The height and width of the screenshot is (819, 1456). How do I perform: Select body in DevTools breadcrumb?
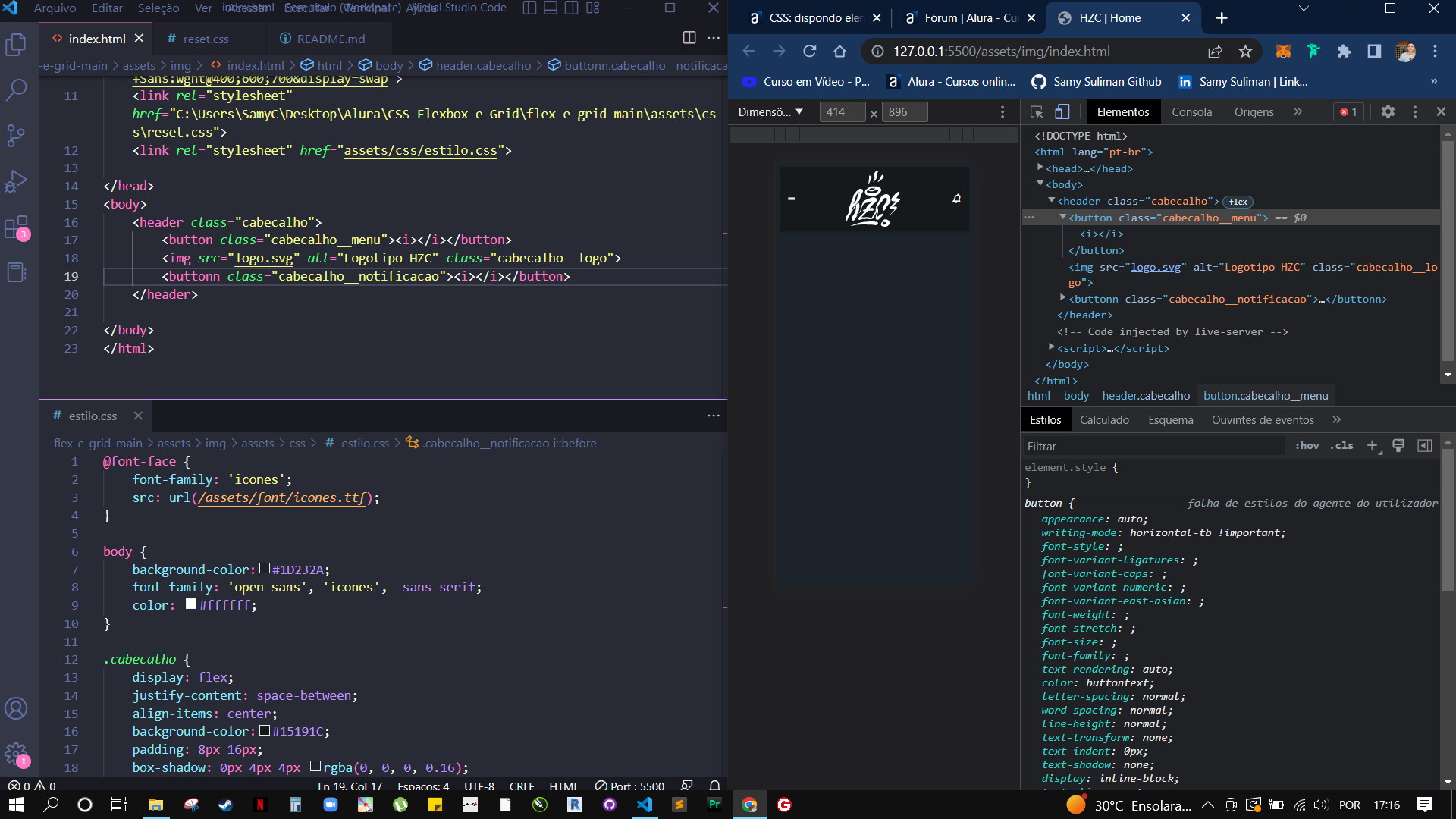click(1076, 396)
